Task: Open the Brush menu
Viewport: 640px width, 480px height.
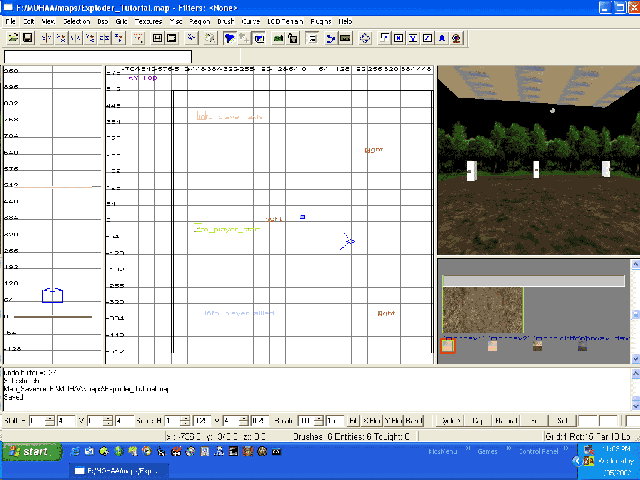Action: pyautogui.click(x=226, y=21)
